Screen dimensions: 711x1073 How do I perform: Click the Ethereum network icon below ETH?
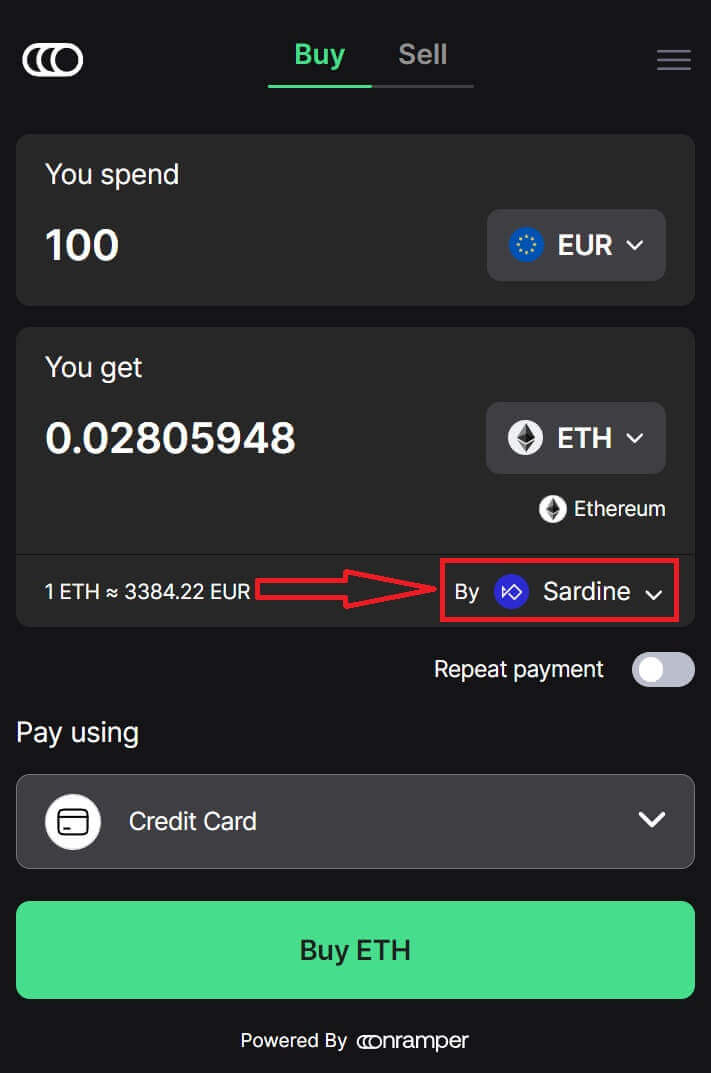(x=553, y=509)
